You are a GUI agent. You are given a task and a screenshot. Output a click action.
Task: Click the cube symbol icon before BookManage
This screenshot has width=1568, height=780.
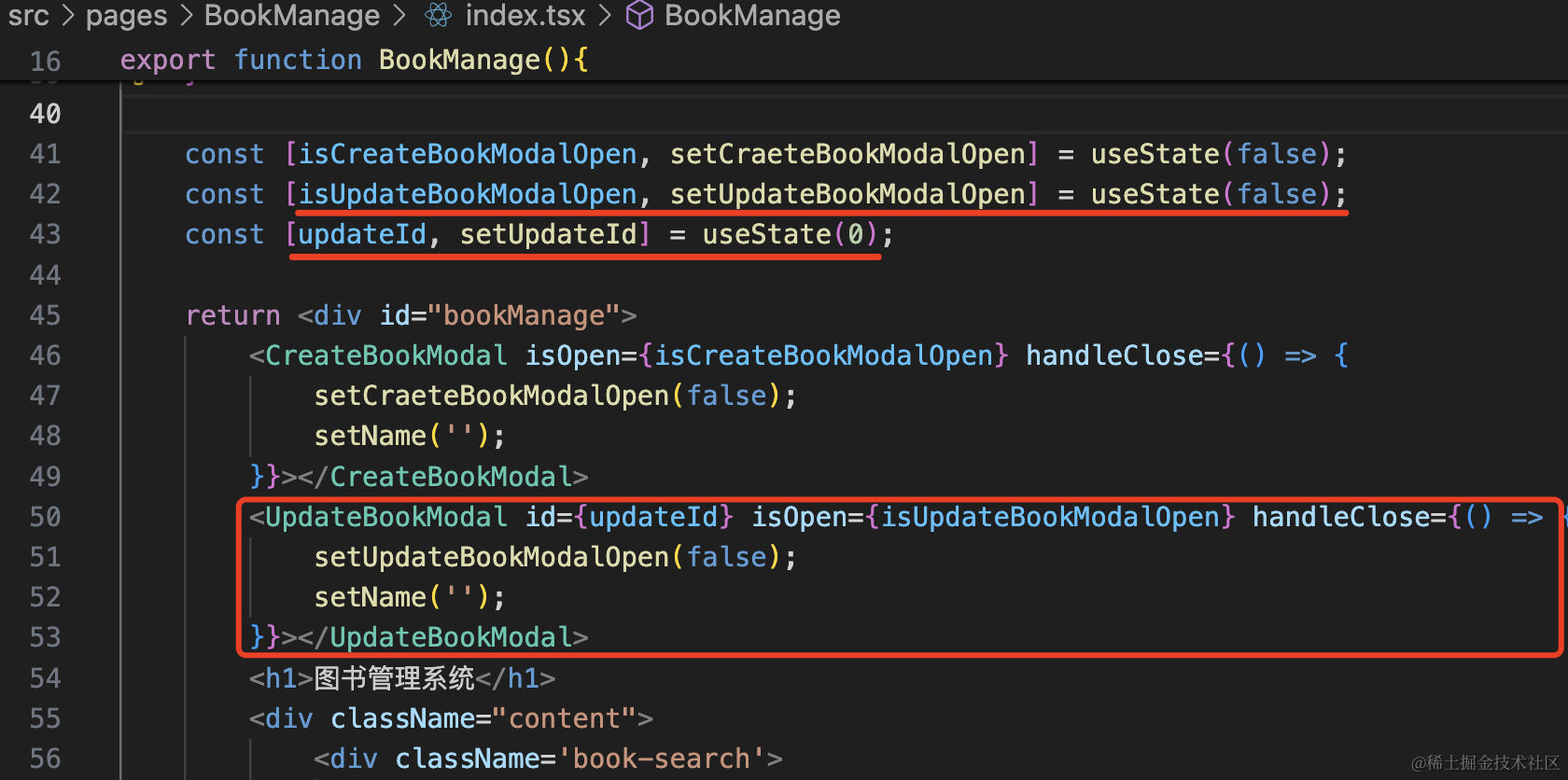pos(639,15)
